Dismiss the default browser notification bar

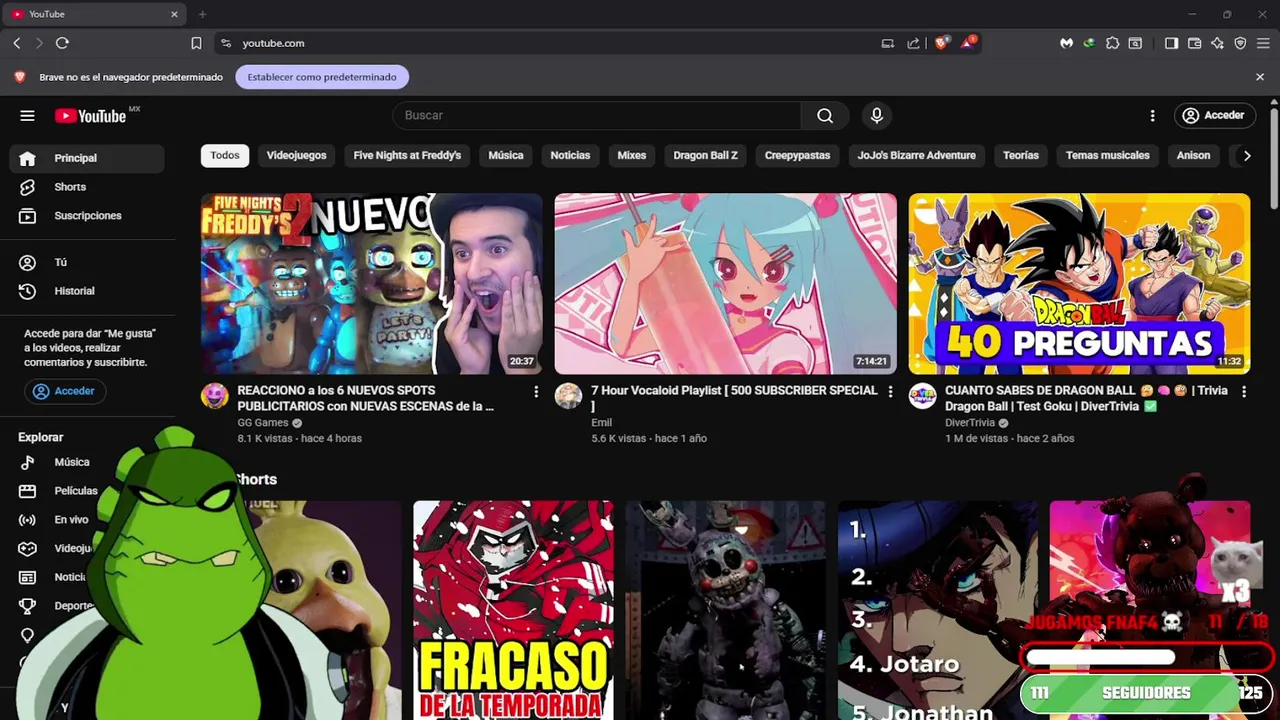(1260, 77)
